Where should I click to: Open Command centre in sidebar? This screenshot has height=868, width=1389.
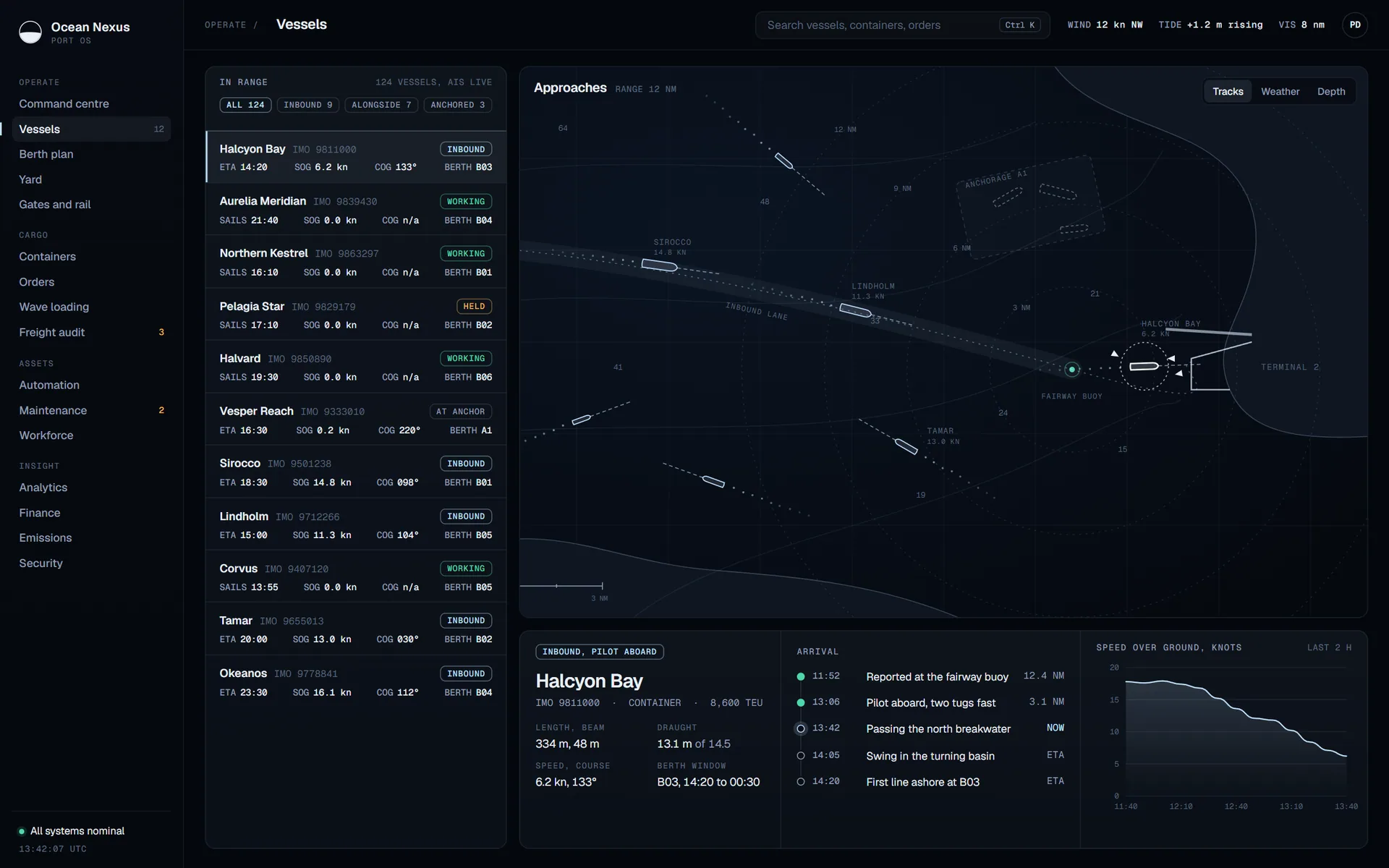click(x=91, y=103)
